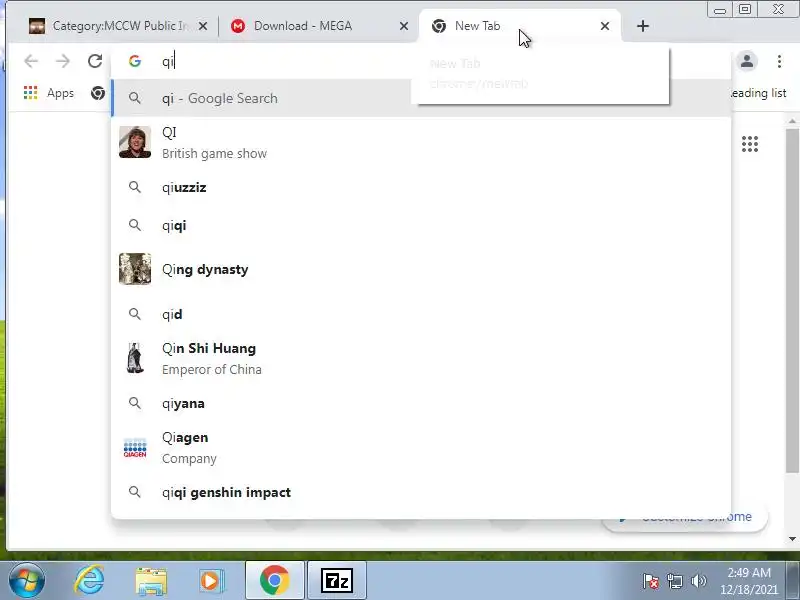Select the qiyana suggestion
This screenshot has height=600, width=800.
click(x=421, y=403)
